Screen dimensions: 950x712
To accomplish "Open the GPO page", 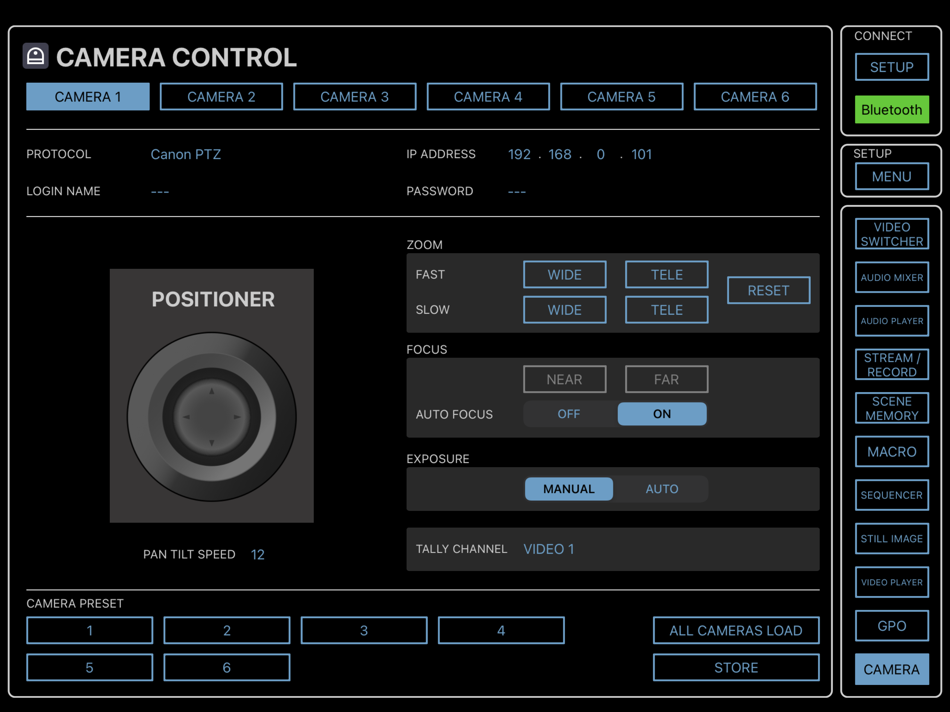I will pos(892,626).
